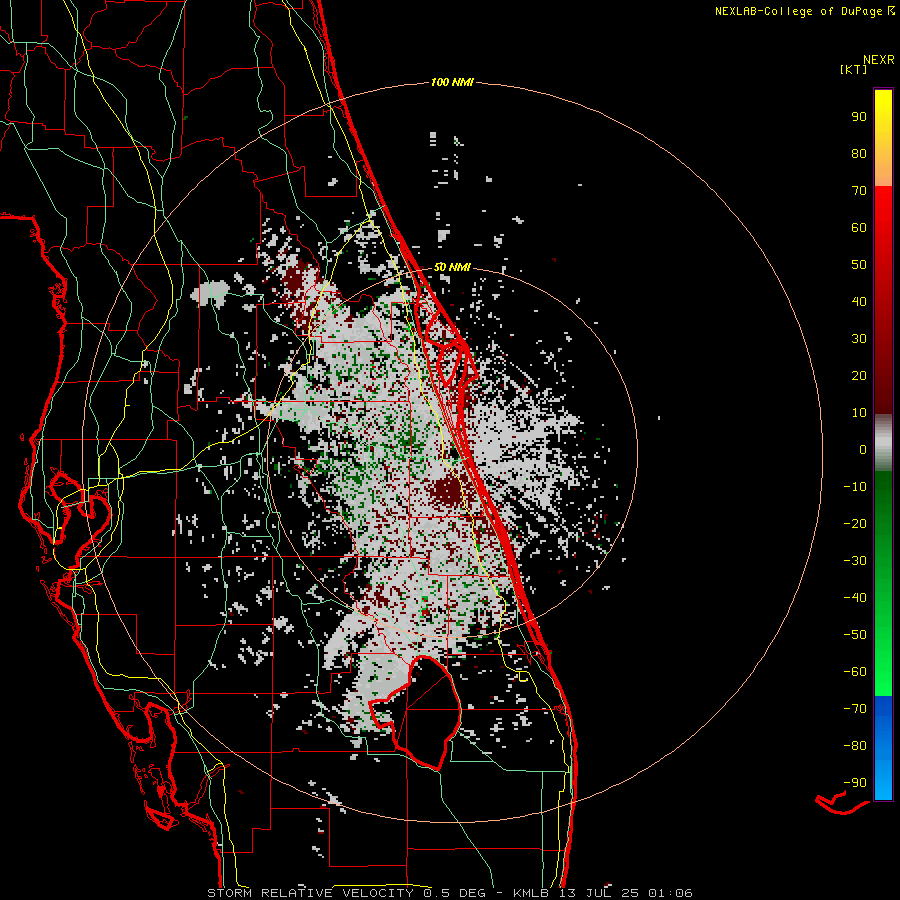Image resolution: width=900 pixels, height=900 pixels.
Task: Pick the blue segment at color bar bottom
Action: pos(883,748)
